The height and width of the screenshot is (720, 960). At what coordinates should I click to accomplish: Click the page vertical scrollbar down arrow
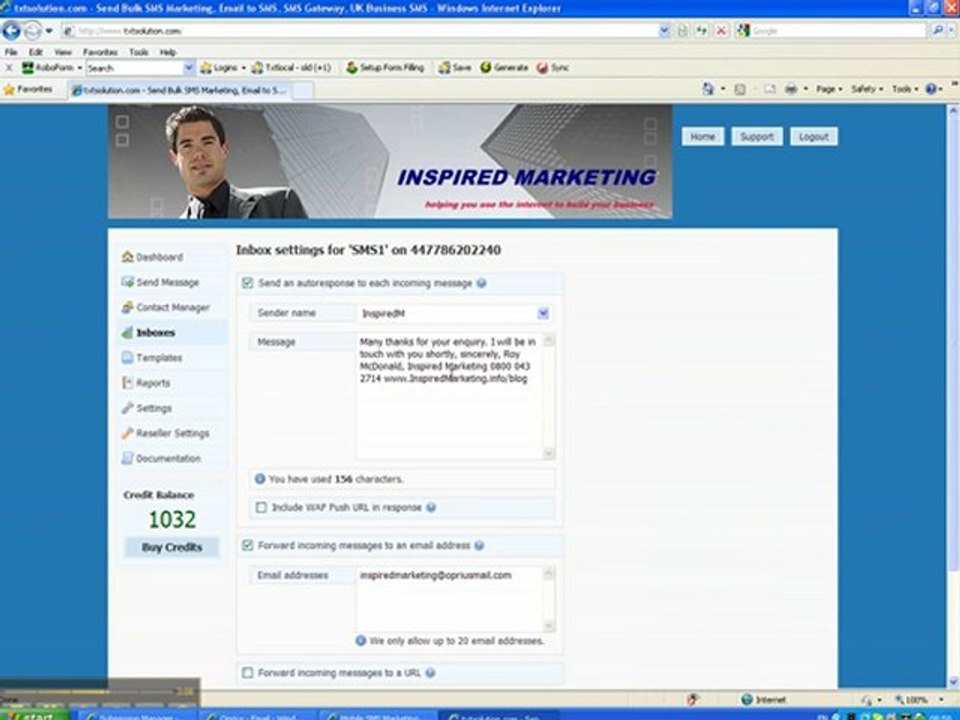tap(953, 681)
